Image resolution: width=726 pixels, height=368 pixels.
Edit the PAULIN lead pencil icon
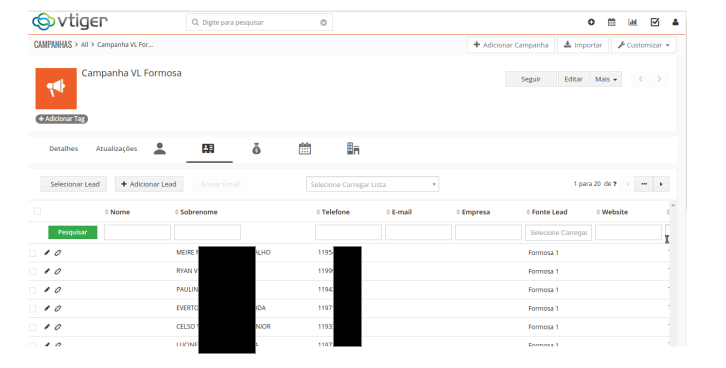tap(47, 290)
